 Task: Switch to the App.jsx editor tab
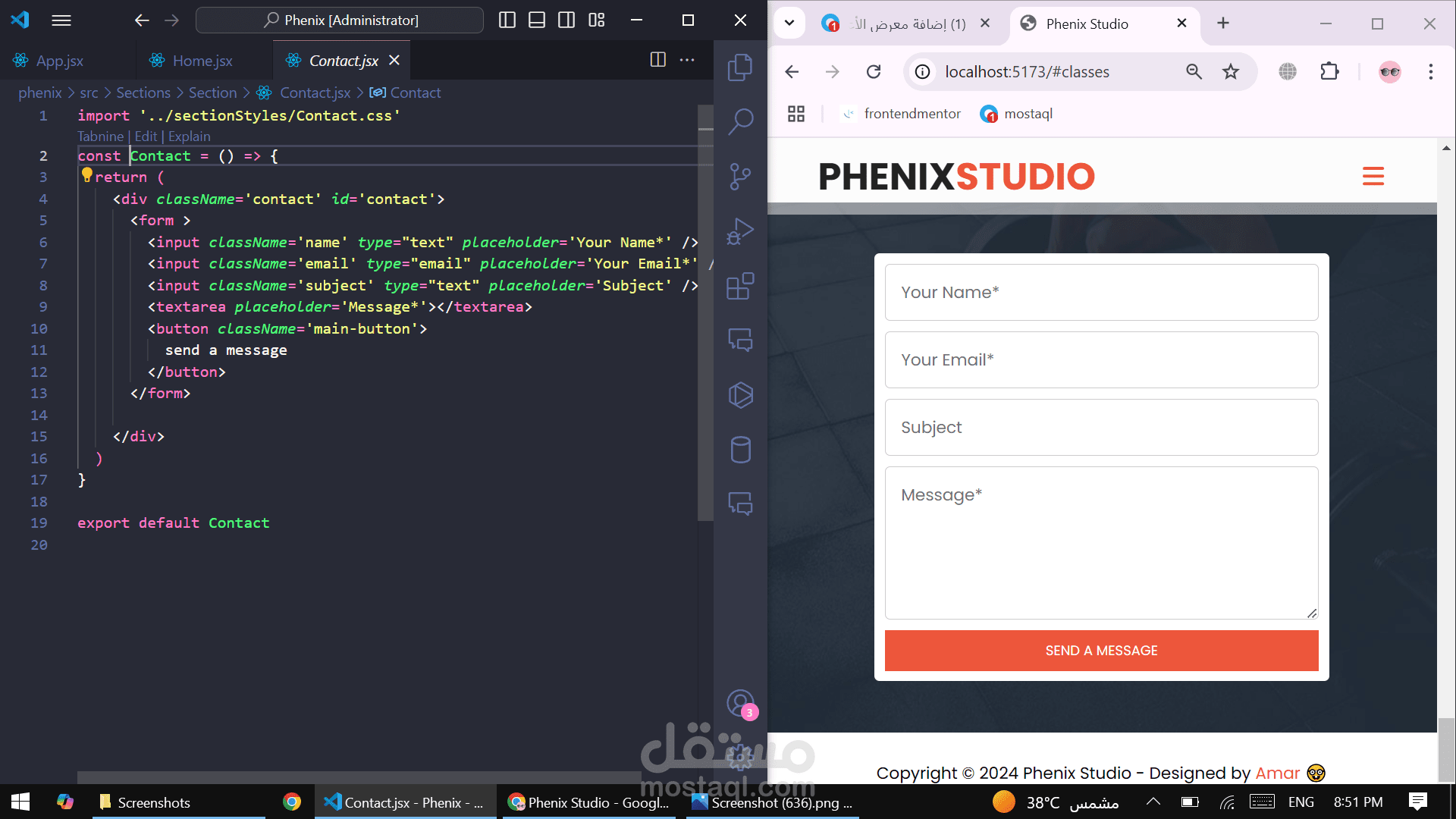pos(59,61)
